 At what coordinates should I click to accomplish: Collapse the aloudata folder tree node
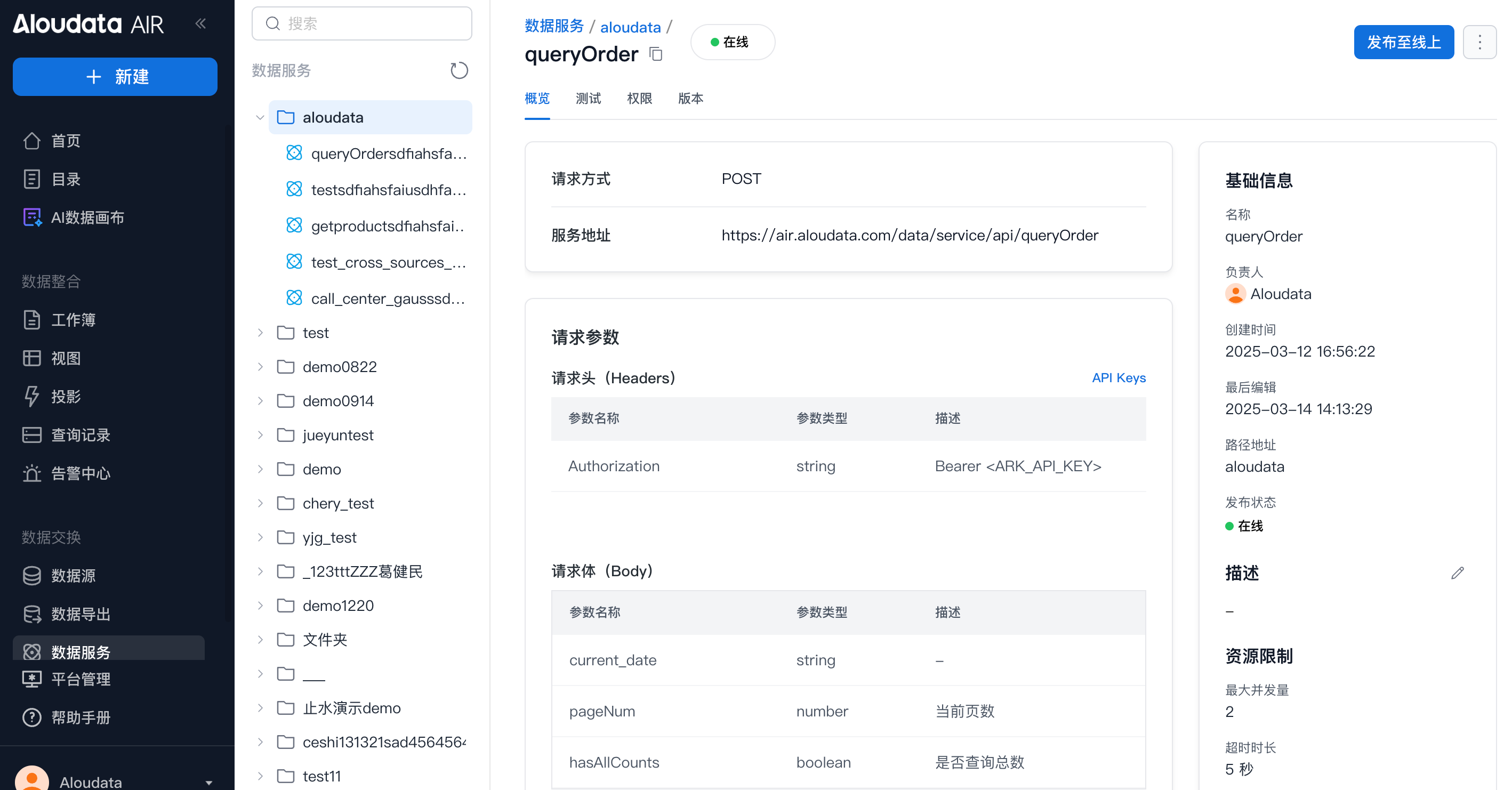pyautogui.click(x=260, y=117)
